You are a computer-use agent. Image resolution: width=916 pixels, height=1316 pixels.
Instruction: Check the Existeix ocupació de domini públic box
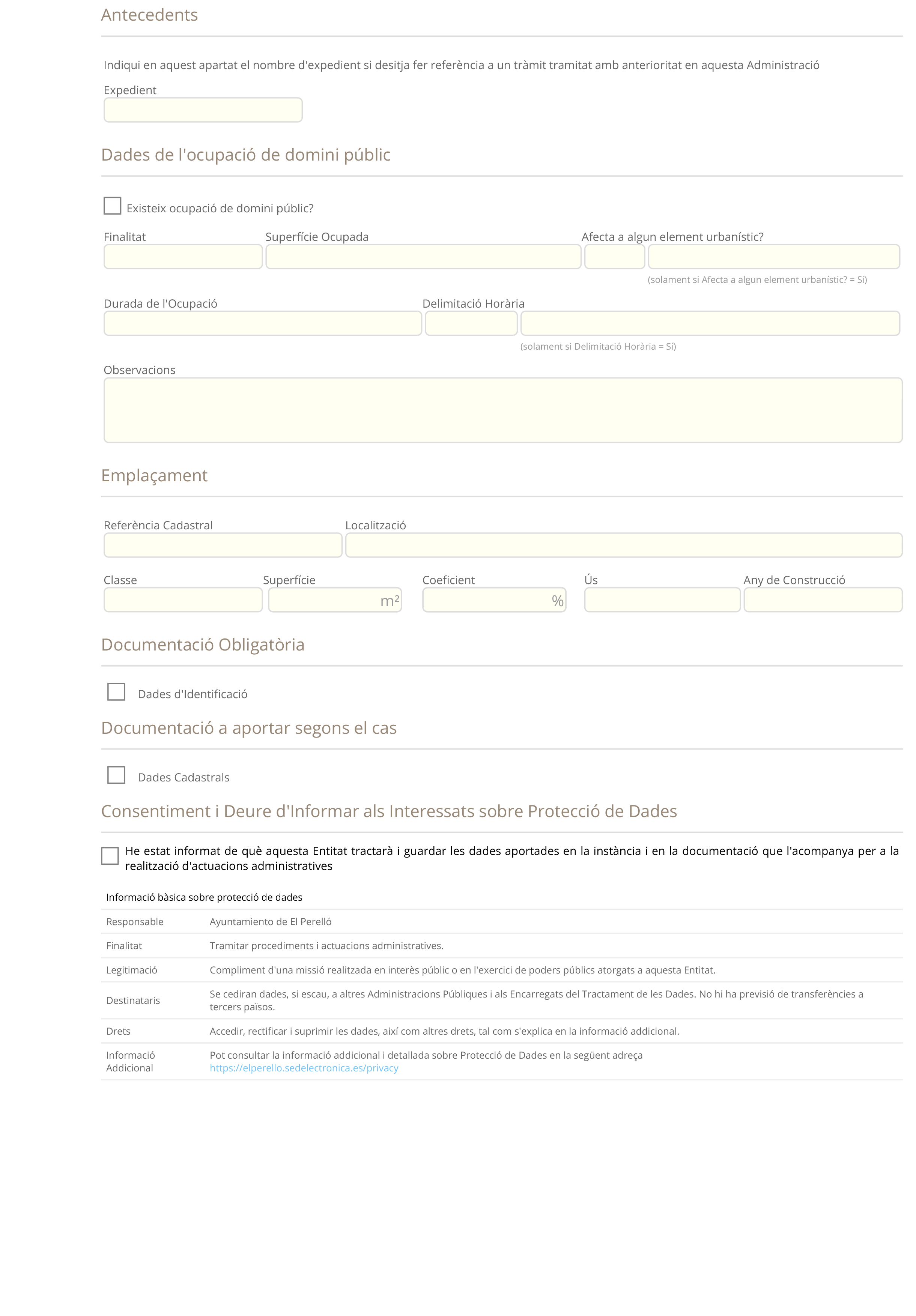click(112, 206)
